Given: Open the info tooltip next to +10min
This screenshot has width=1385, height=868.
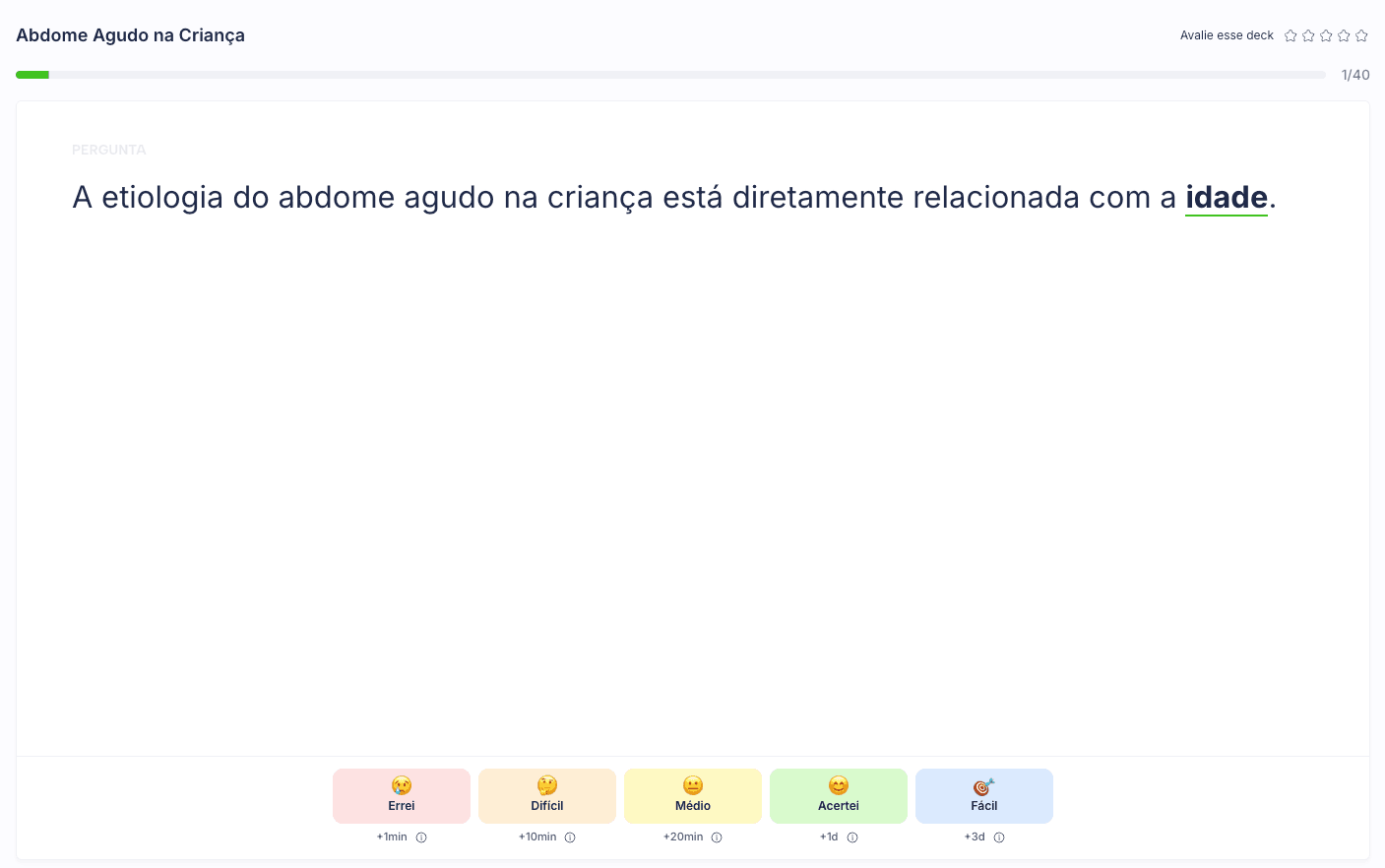Looking at the screenshot, I should 570,837.
